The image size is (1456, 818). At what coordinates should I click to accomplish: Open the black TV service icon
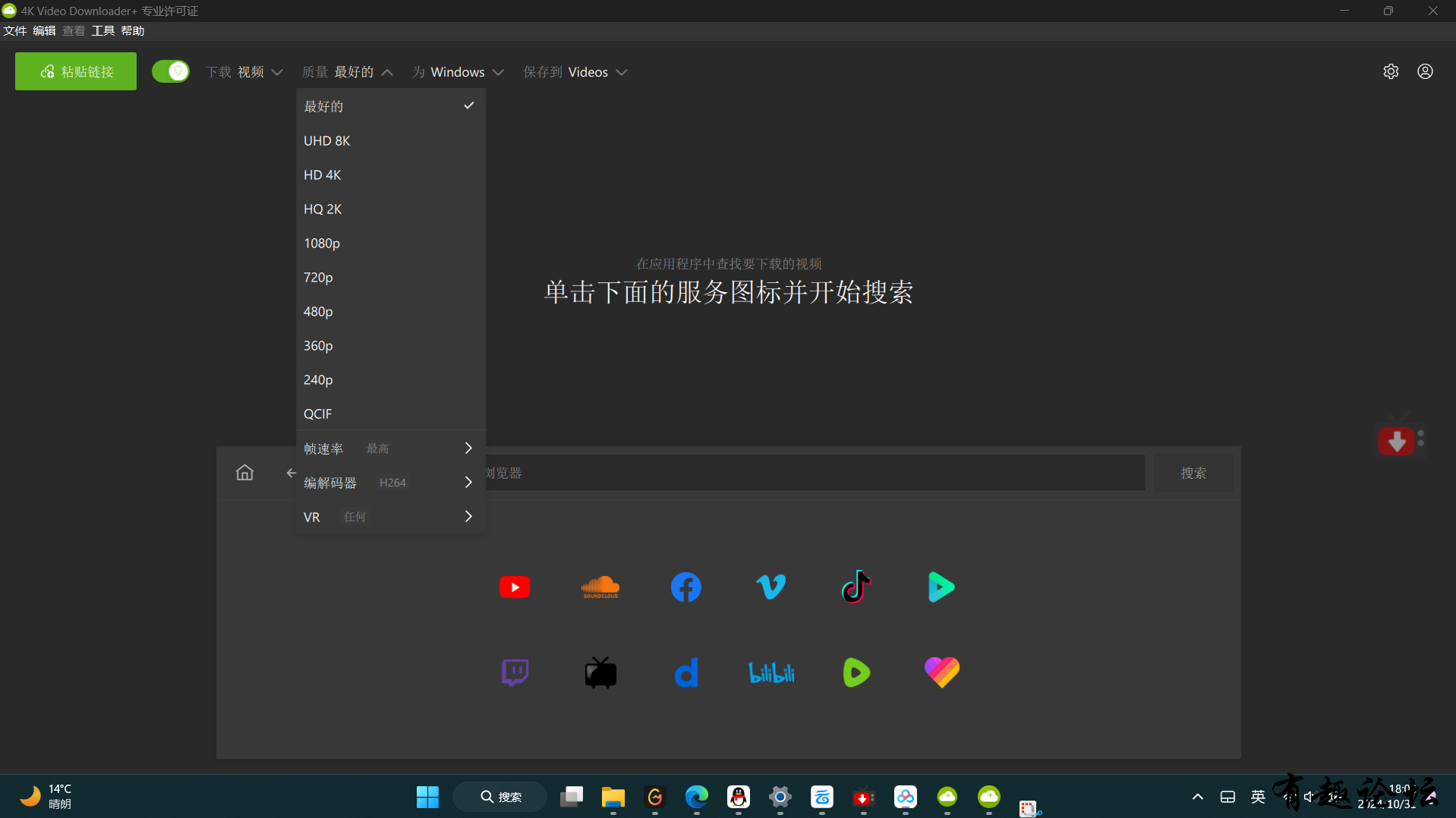click(x=600, y=672)
